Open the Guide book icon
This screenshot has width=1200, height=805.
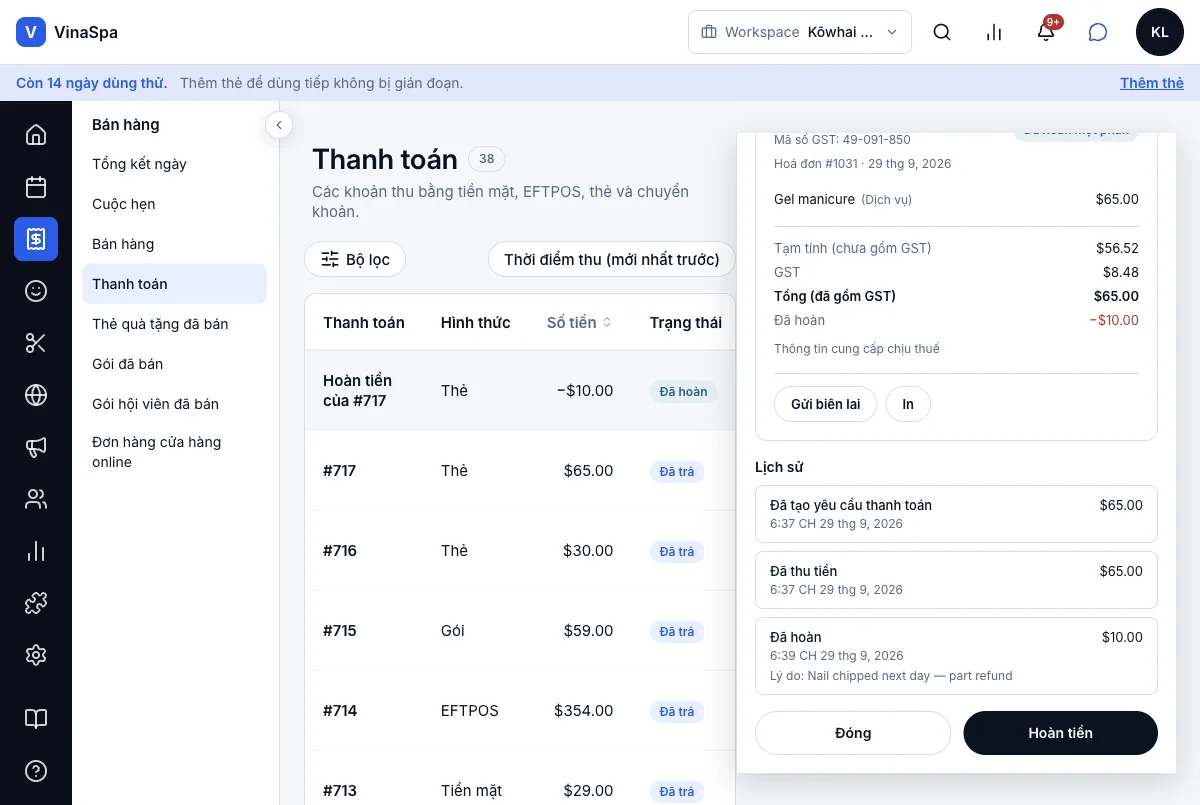tap(36, 719)
